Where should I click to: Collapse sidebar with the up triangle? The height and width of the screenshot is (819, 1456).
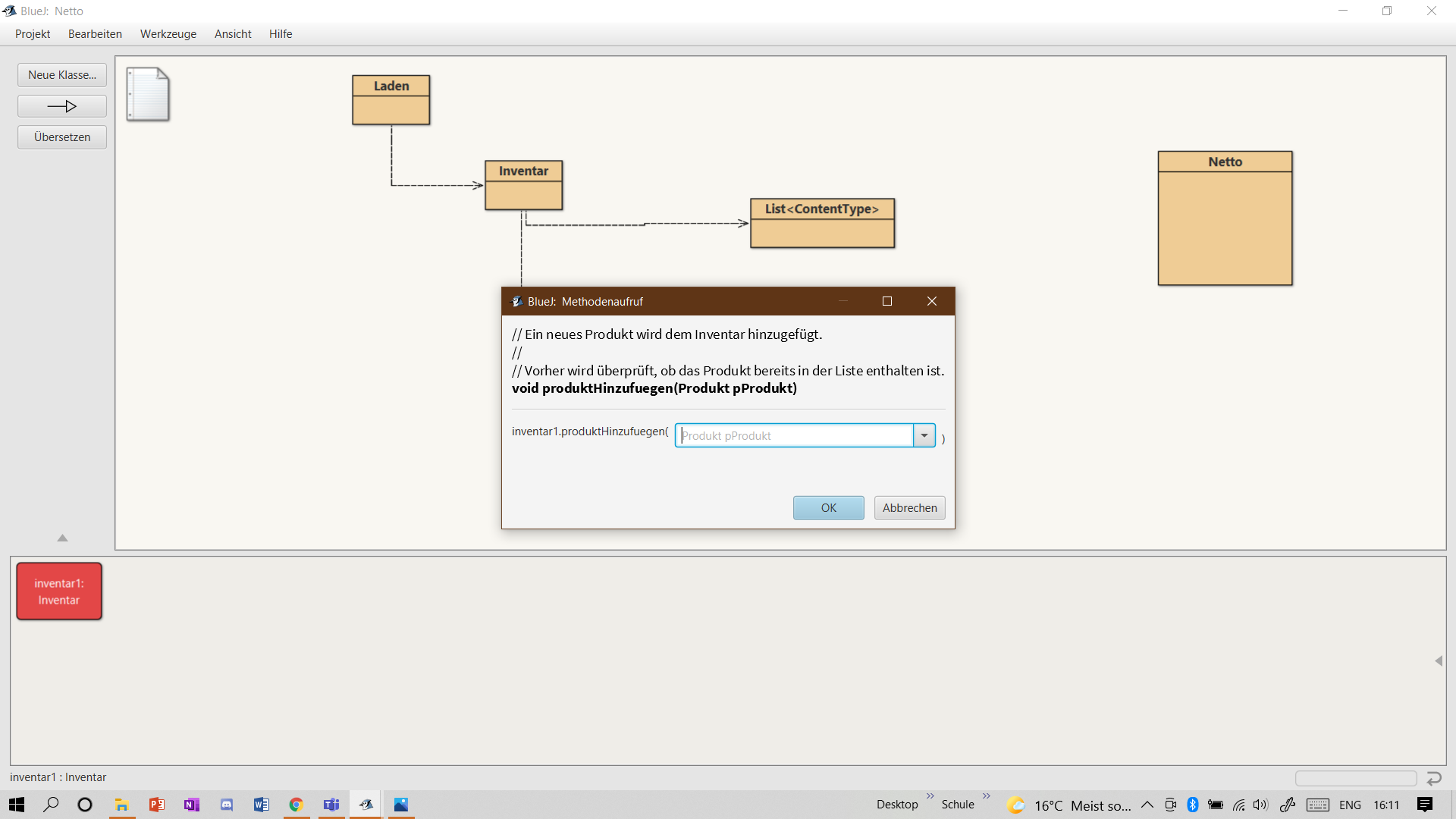click(63, 538)
